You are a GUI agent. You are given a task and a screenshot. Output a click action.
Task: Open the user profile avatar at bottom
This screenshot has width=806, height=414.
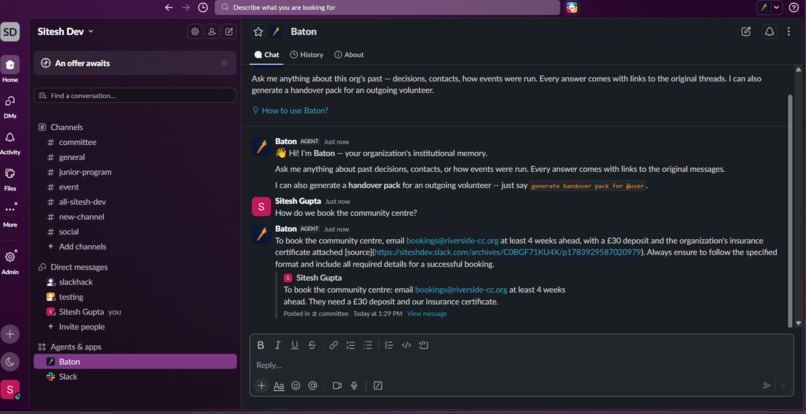(x=10, y=390)
